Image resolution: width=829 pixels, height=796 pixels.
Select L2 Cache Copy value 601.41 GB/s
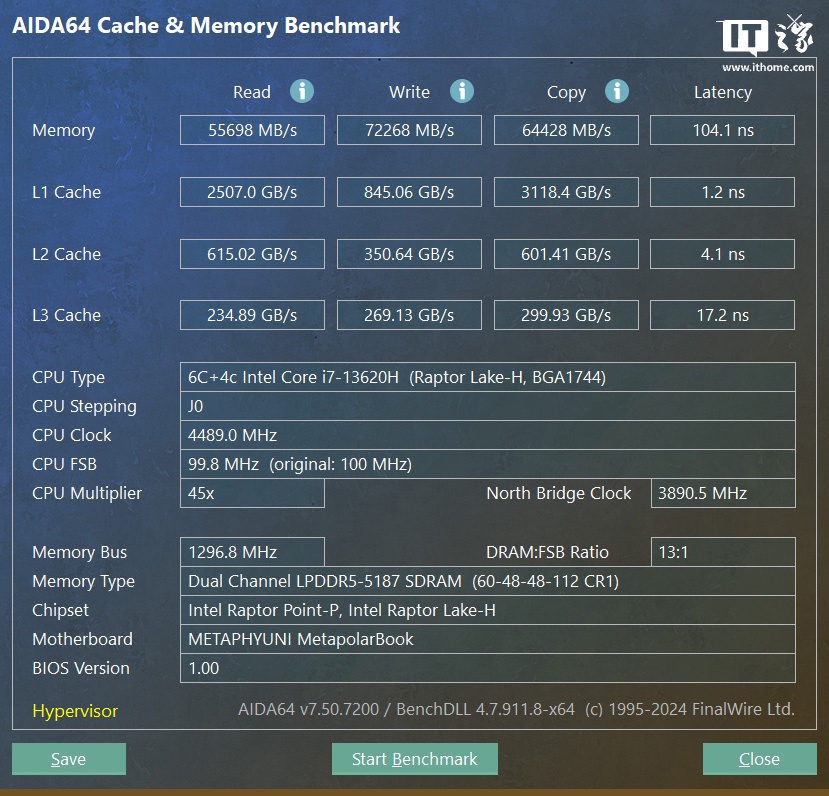pyautogui.click(x=566, y=254)
